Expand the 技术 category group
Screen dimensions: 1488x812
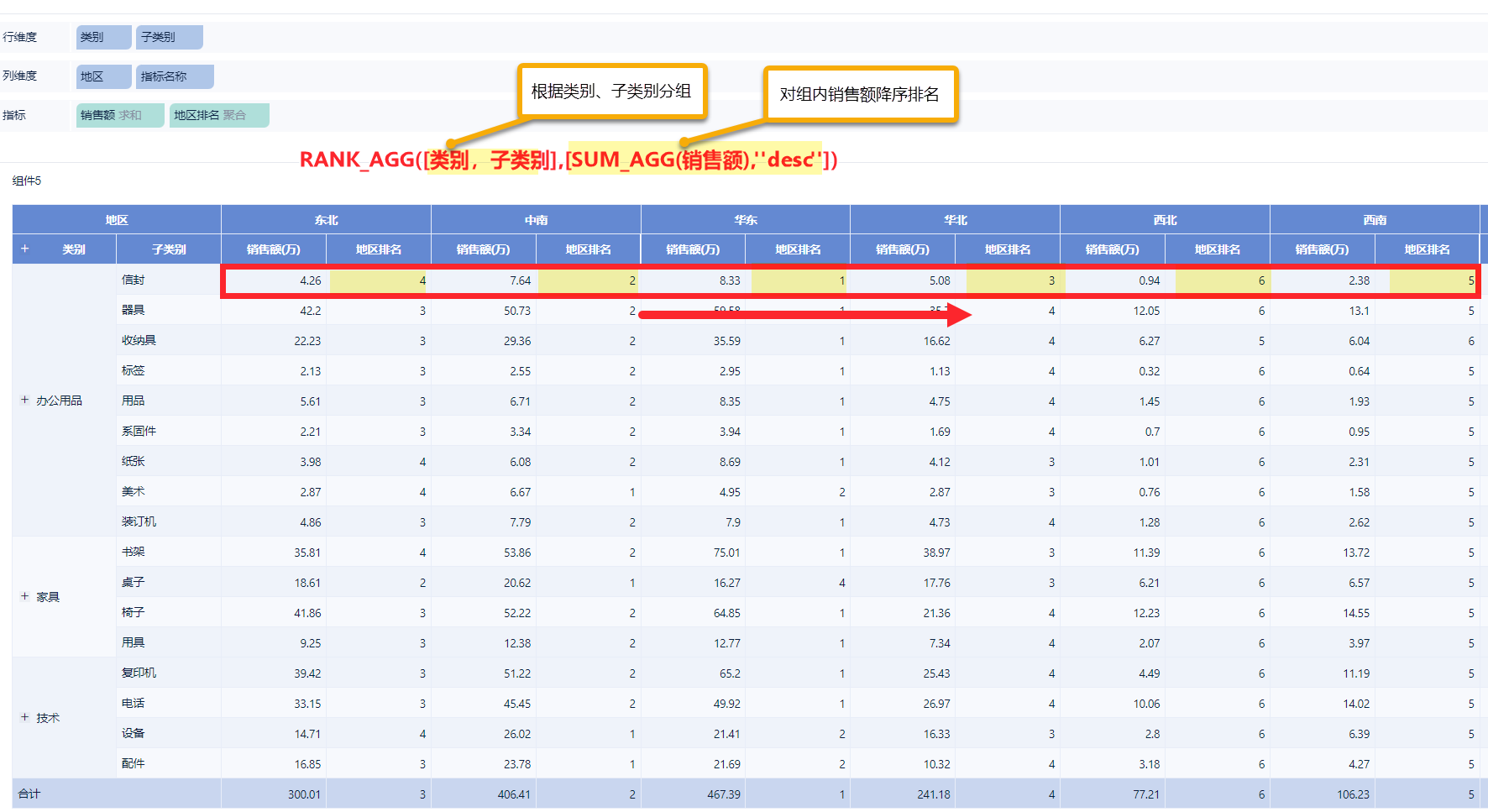[25, 717]
